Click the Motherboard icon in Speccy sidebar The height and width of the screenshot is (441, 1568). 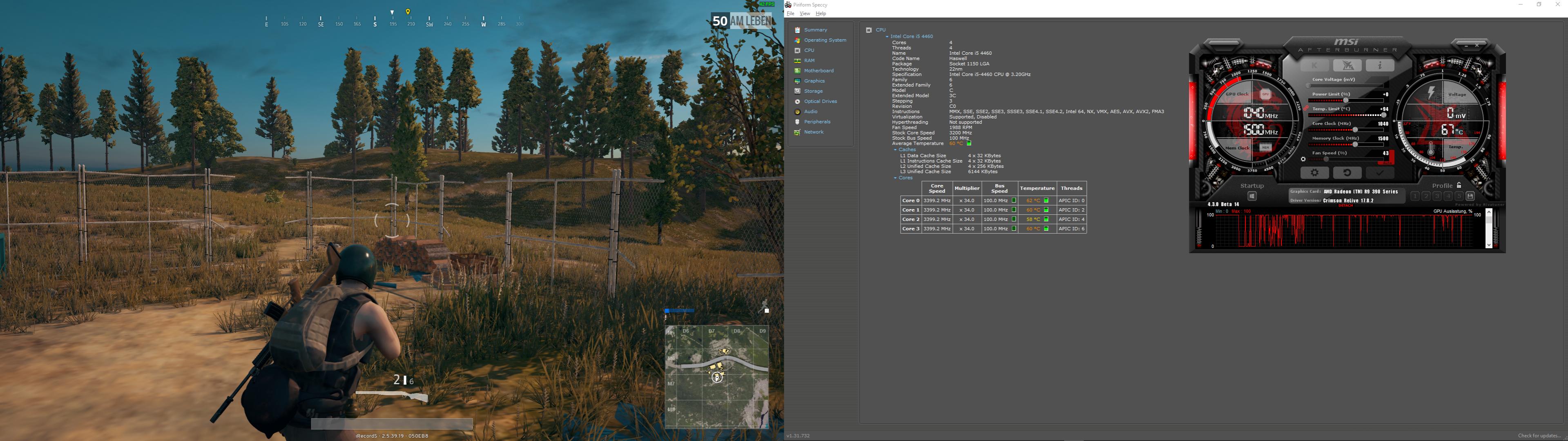pyautogui.click(x=797, y=71)
